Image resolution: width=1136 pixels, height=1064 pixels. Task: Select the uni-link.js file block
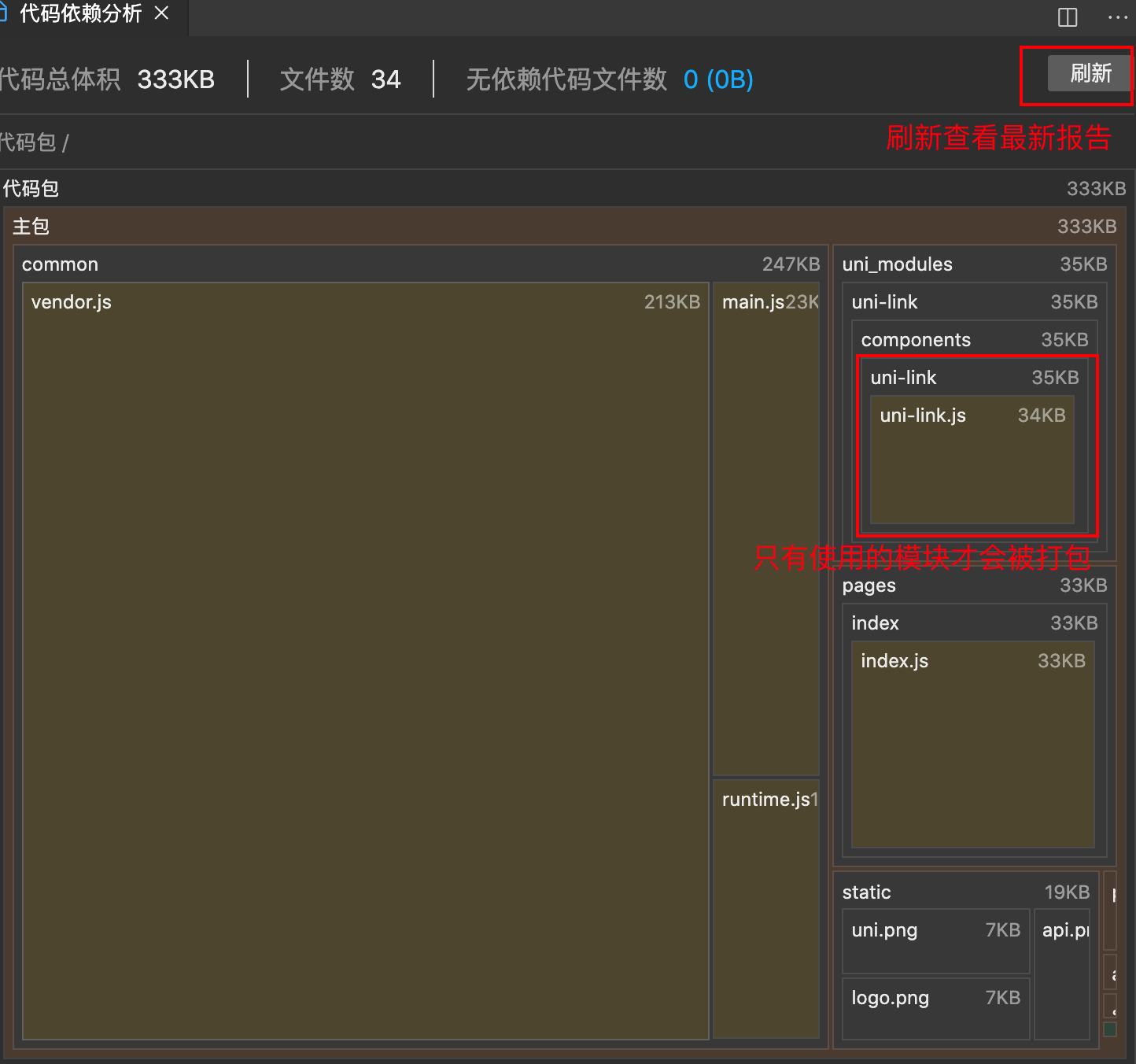coord(972,460)
